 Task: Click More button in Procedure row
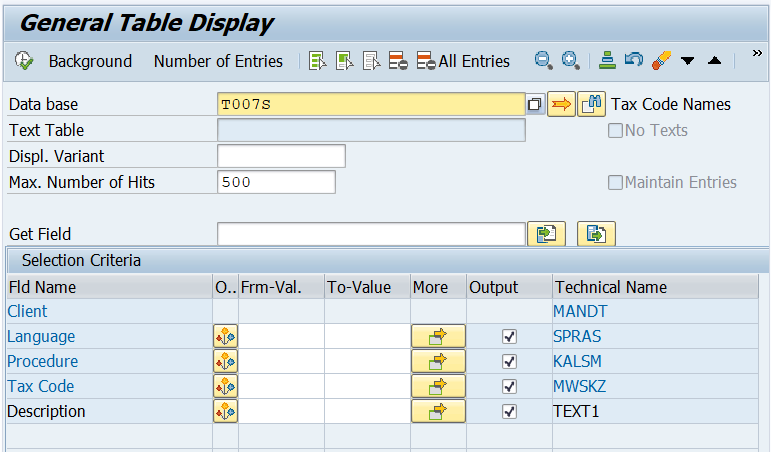pyautogui.click(x=438, y=362)
